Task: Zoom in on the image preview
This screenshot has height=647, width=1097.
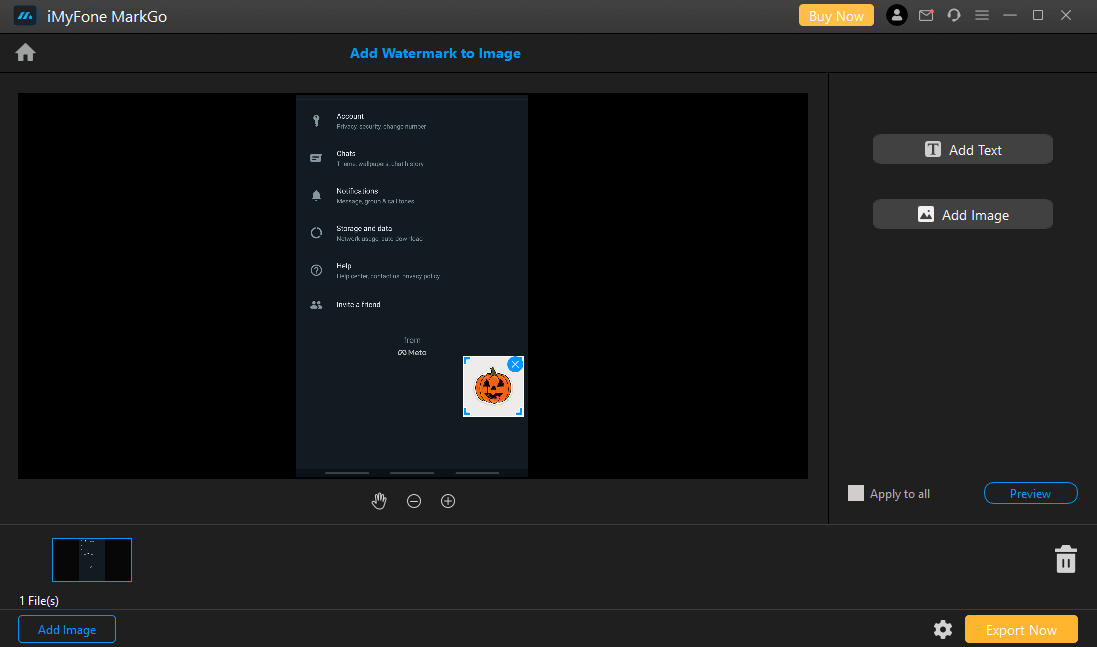Action: (448, 501)
